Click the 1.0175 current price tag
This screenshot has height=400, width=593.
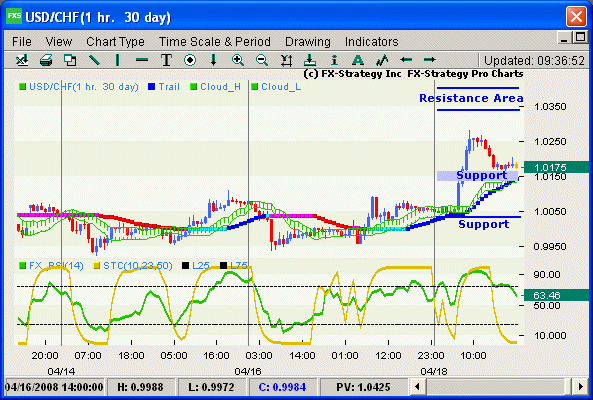pos(556,167)
